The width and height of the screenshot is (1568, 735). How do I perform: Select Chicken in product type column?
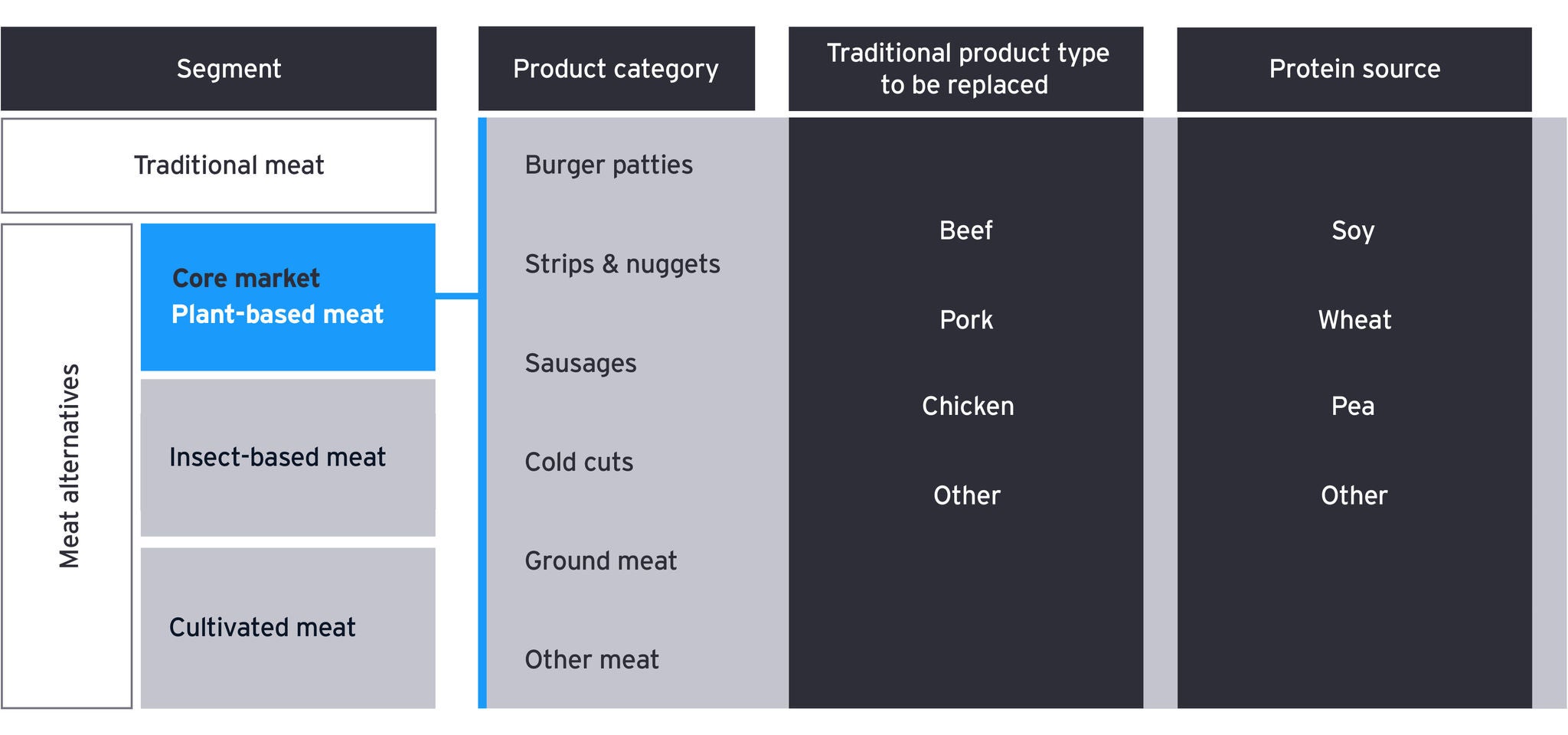967,407
